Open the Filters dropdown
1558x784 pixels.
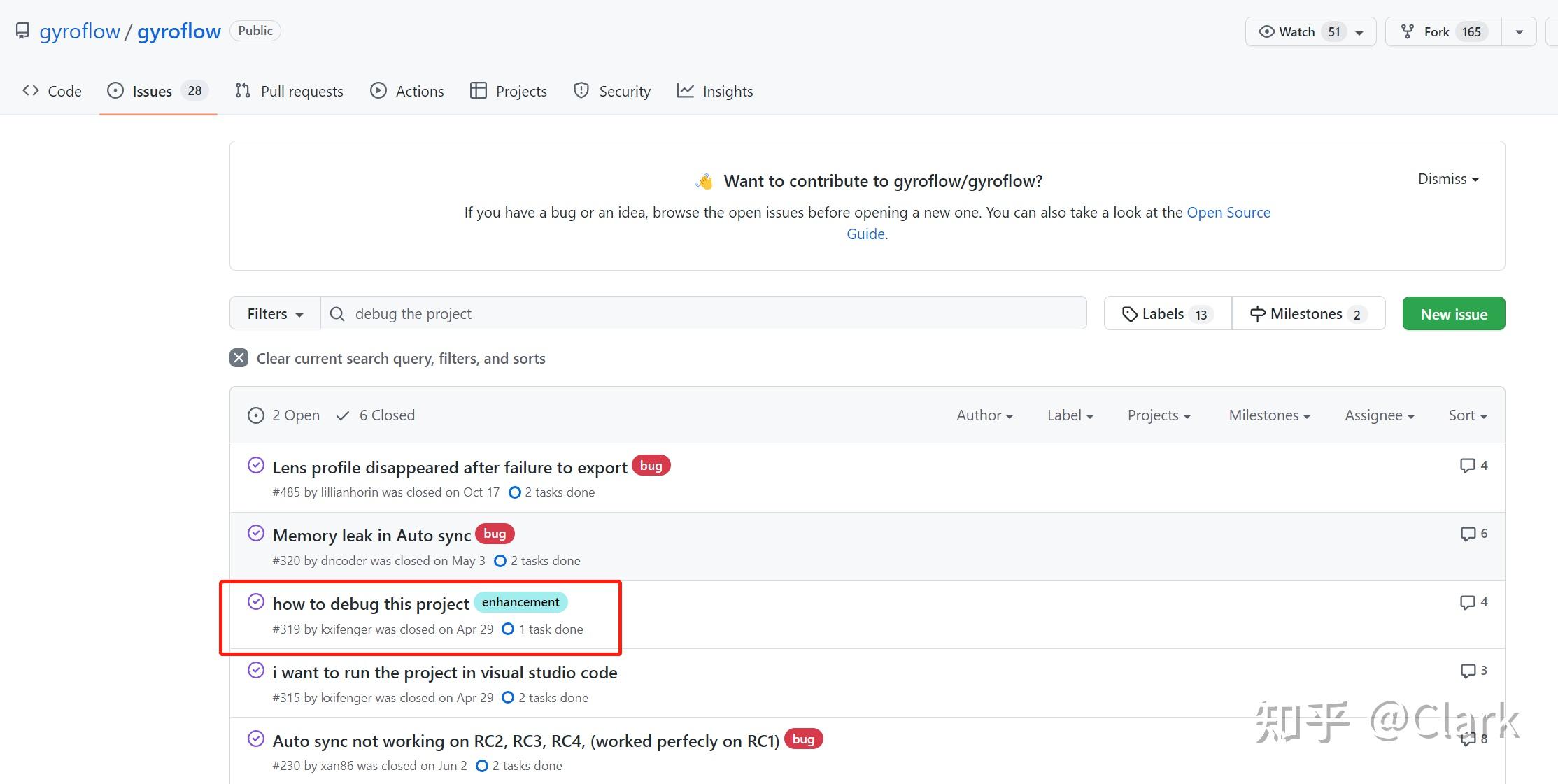275,314
